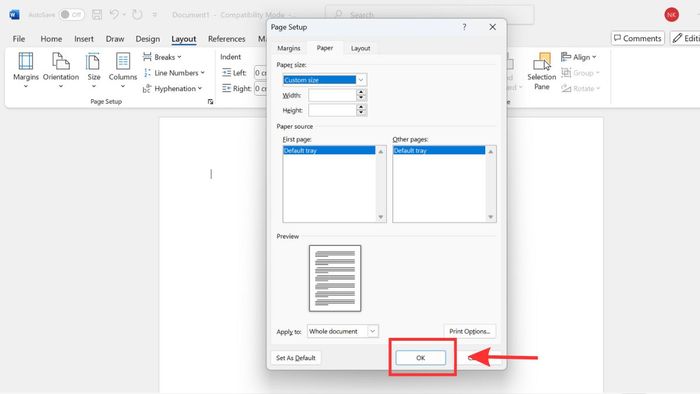Click the Search box in the title bar

[x=429, y=15]
